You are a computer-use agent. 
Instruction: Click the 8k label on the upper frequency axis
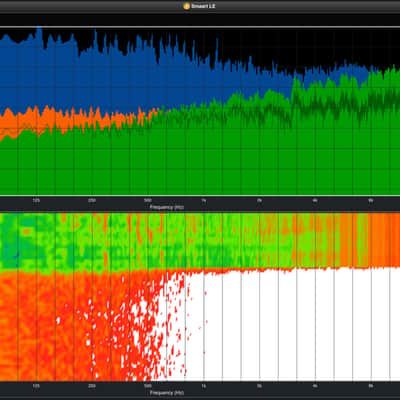click(x=371, y=201)
